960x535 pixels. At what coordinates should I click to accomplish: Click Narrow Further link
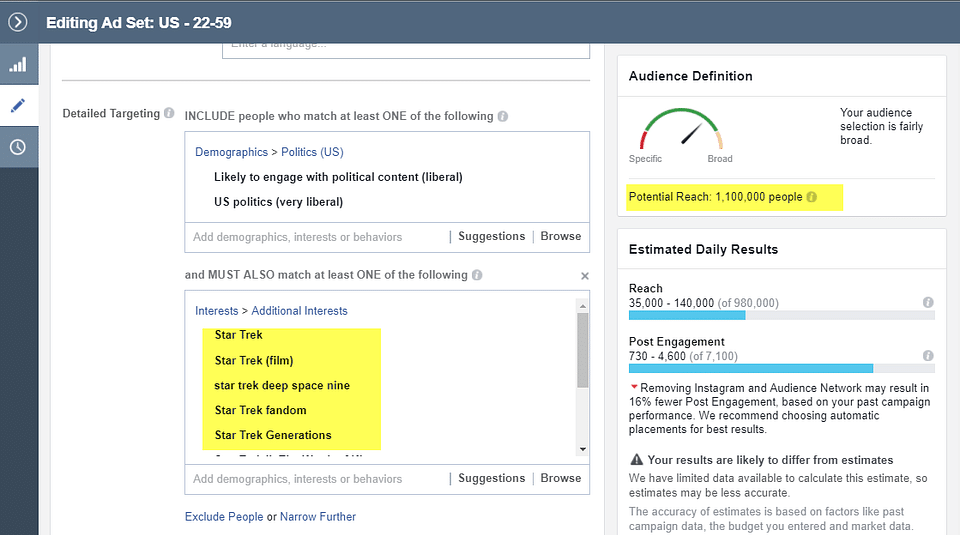(318, 517)
